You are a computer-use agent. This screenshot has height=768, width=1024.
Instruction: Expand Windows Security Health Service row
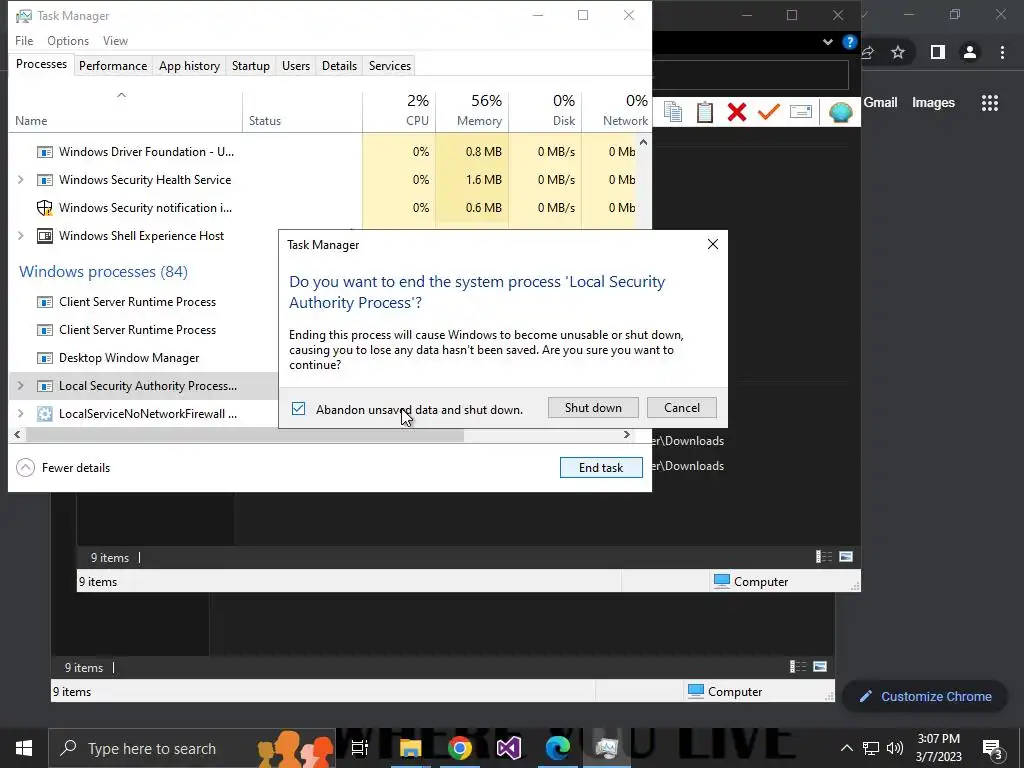pos(21,180)
